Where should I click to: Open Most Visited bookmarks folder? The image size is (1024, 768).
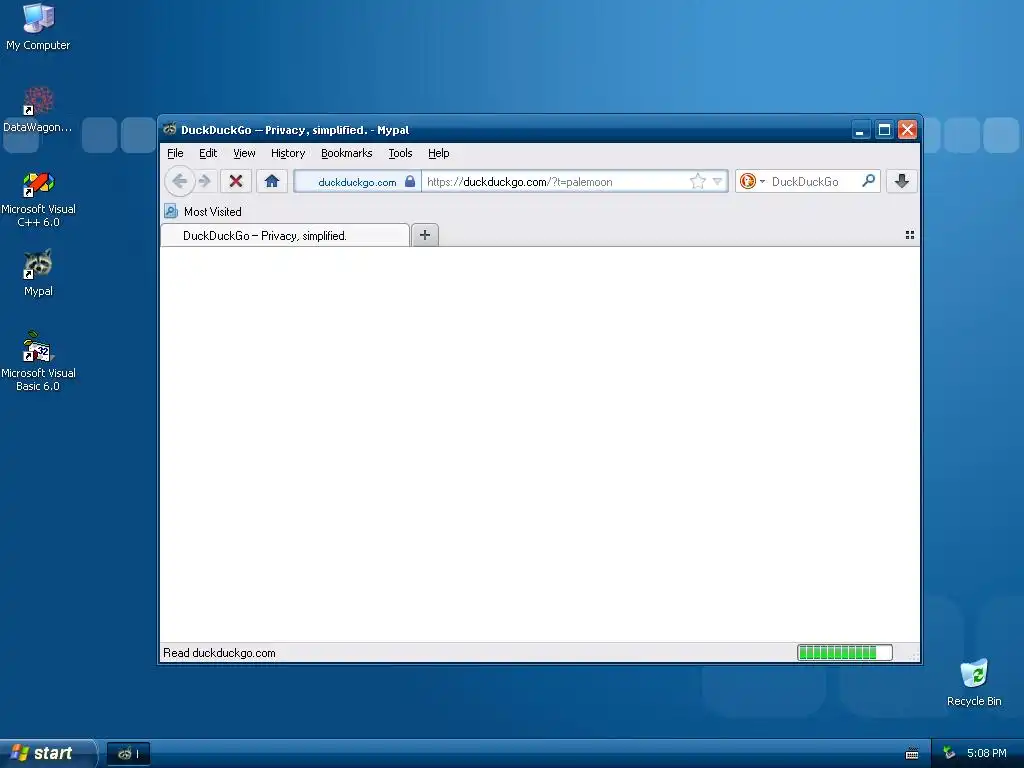click(x=203, y=212)
